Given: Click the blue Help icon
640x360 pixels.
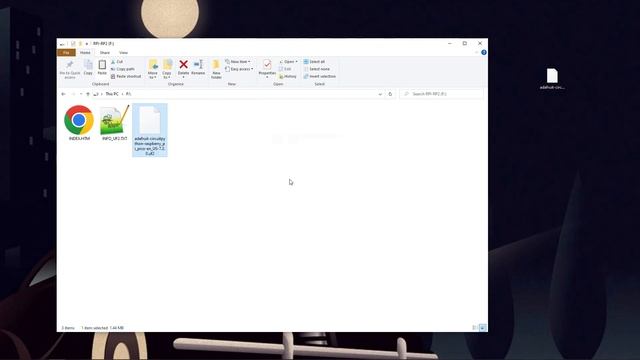Looking at the screenshot, I should pyautogui.click(x=484, y=52).
